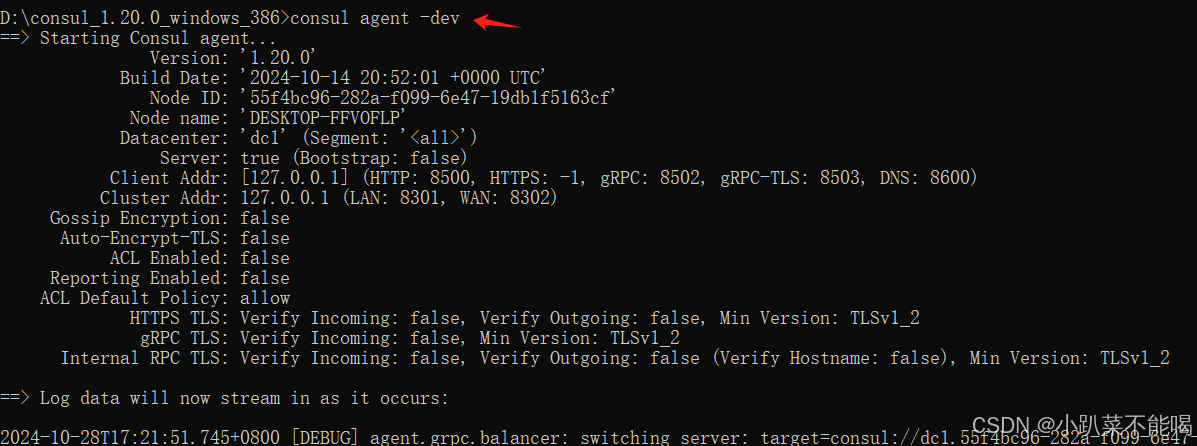Viewport: 1197px width, 446px height.
Task: Click the Client Addr [127.0.0.1] text
Action: pyautogui.click(x=296, y=178)
